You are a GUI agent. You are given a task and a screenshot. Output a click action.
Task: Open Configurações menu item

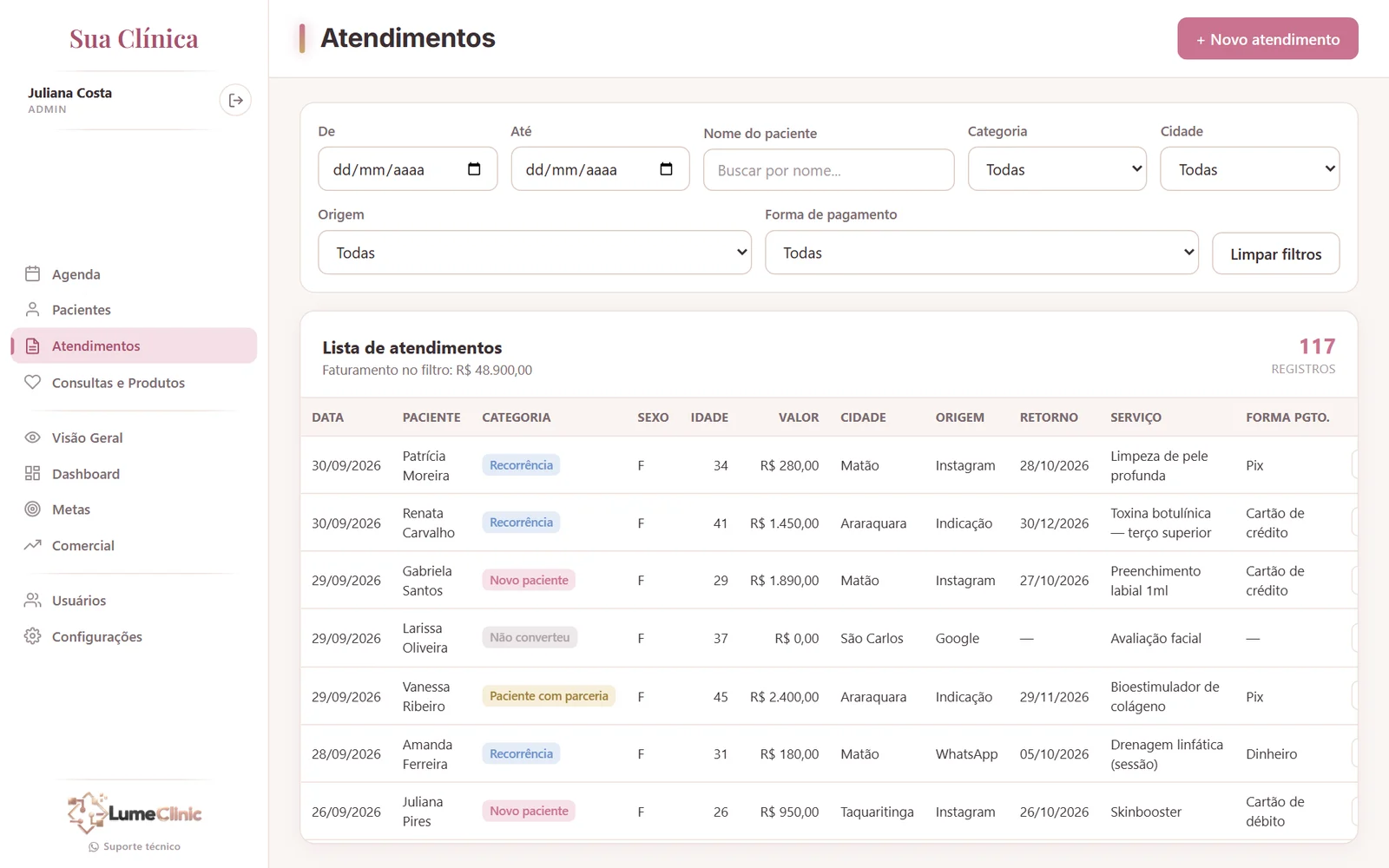134,636
